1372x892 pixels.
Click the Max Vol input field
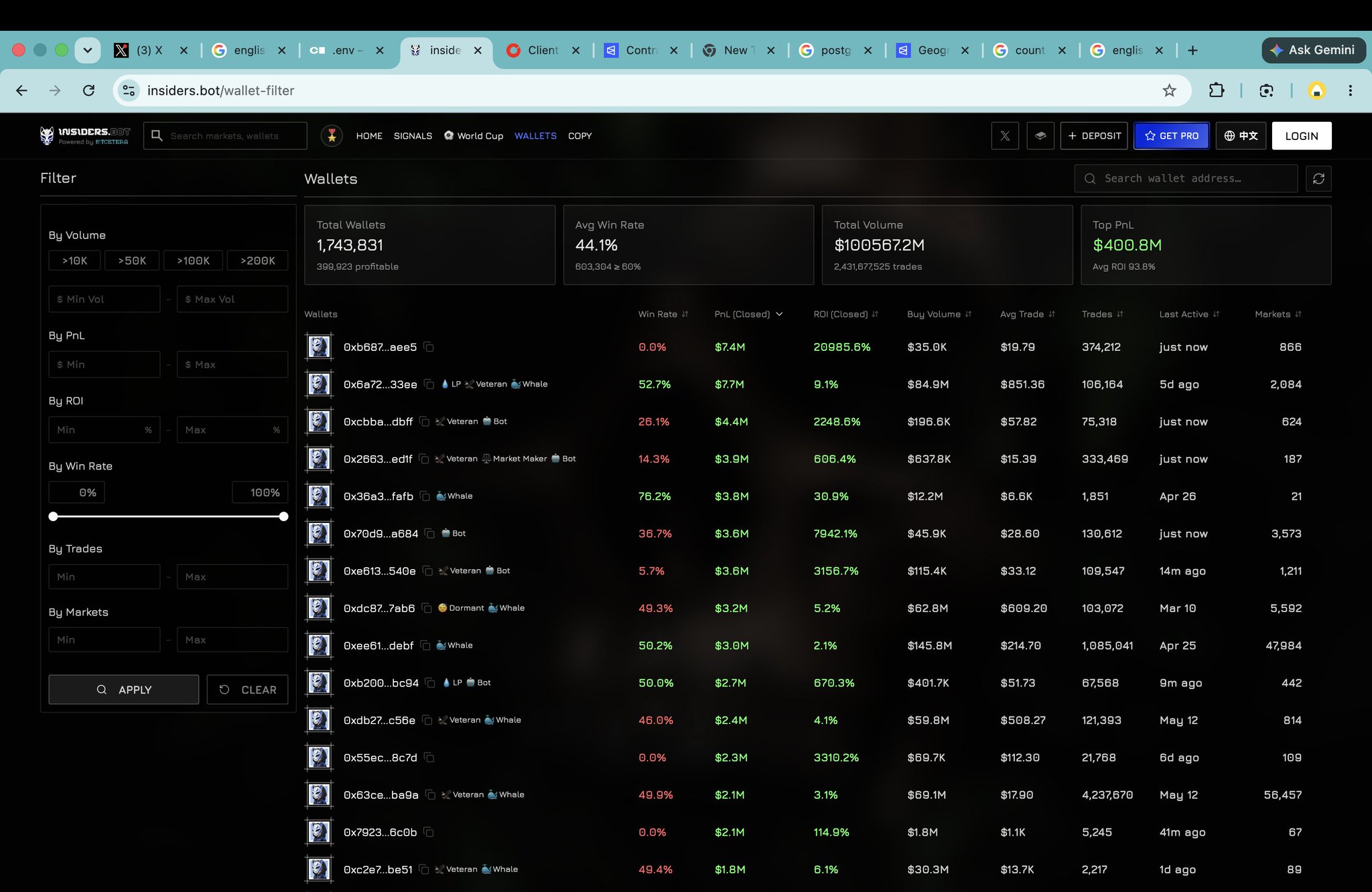click(x=232, y=299)
